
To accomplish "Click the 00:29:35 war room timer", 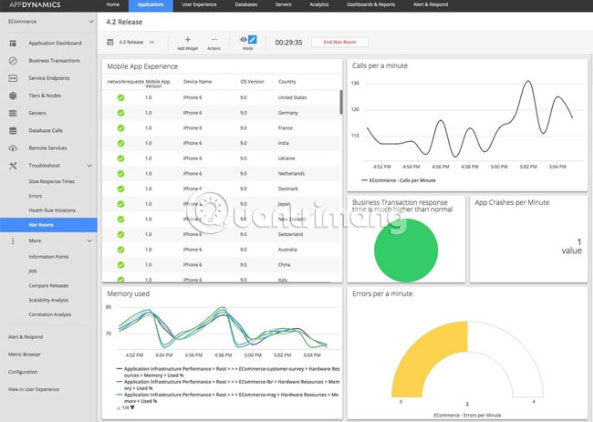I will point(289,42).
